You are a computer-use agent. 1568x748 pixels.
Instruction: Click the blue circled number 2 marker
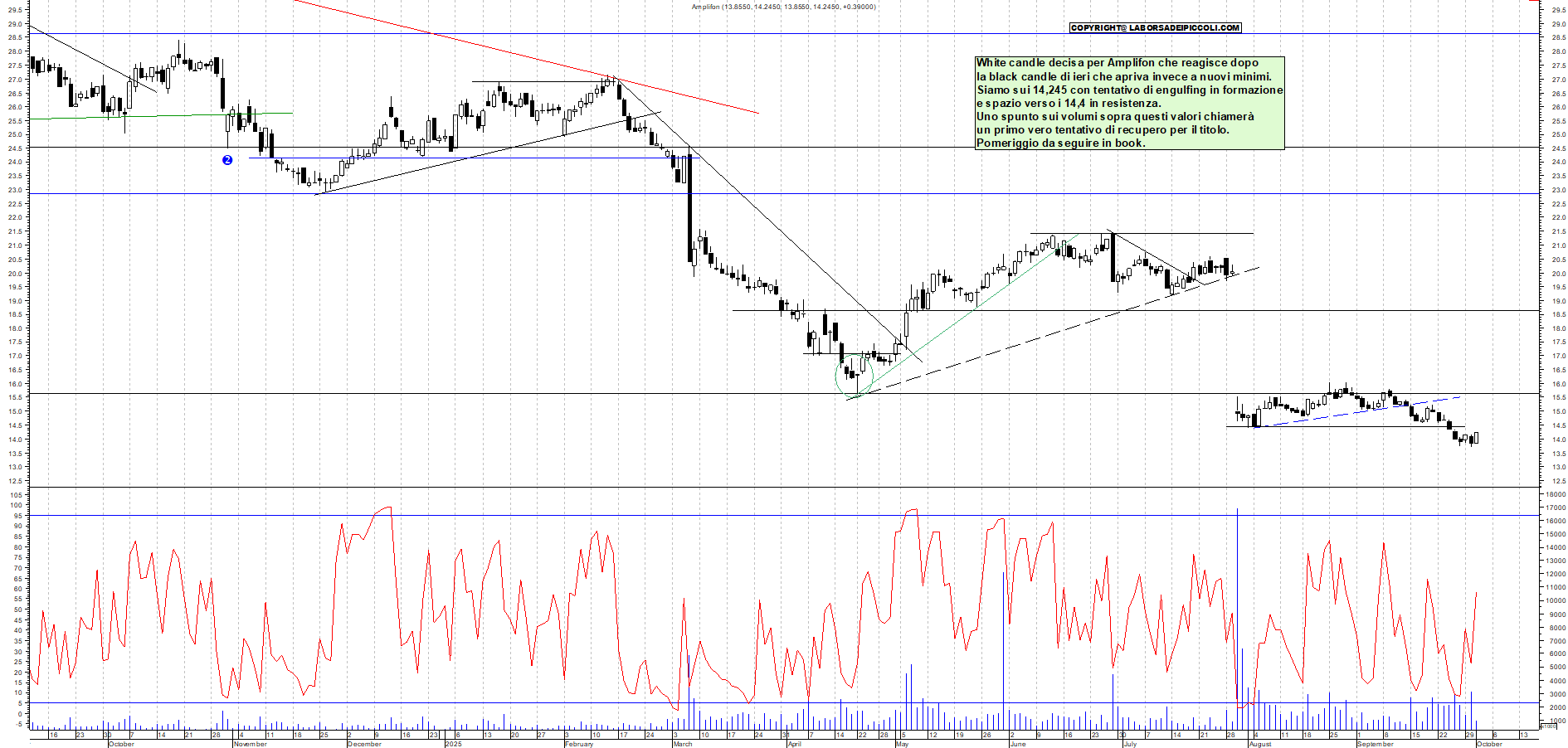[x=227, y=160]
